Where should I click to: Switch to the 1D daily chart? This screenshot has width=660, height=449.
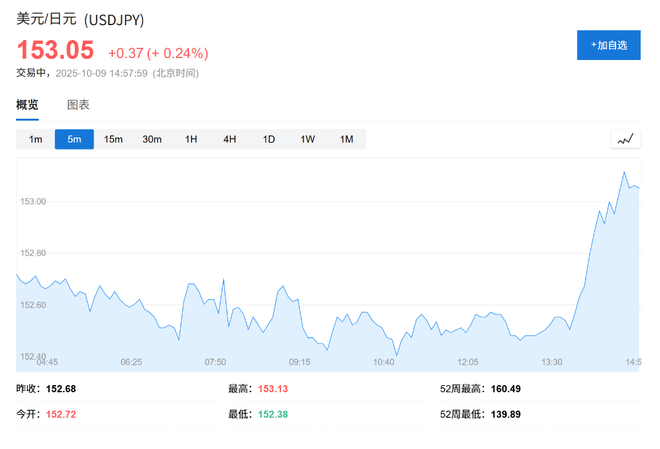[269, 139]
